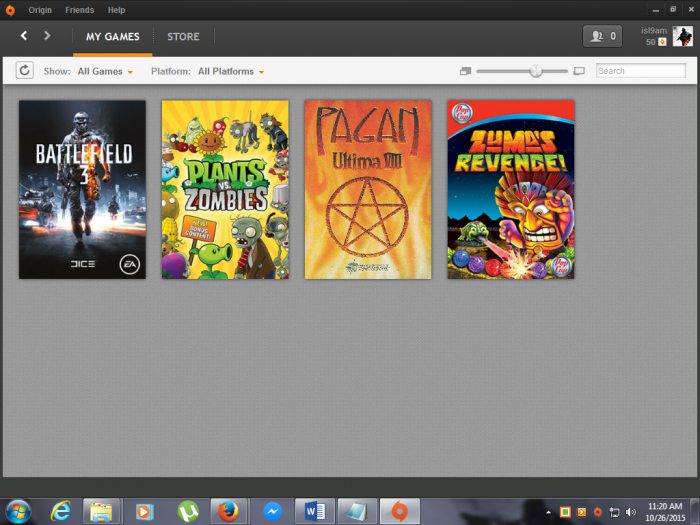The height and width of the screenshot is (525, 700).
Task: Open the Origin menu
Action: click(x=40, y=10)
